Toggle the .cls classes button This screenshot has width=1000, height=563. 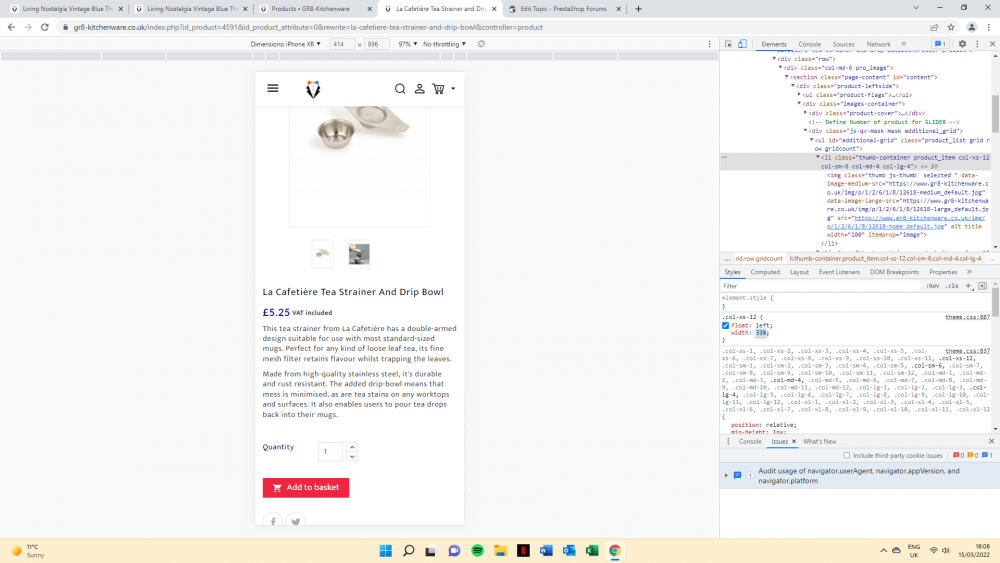[952, 286]
